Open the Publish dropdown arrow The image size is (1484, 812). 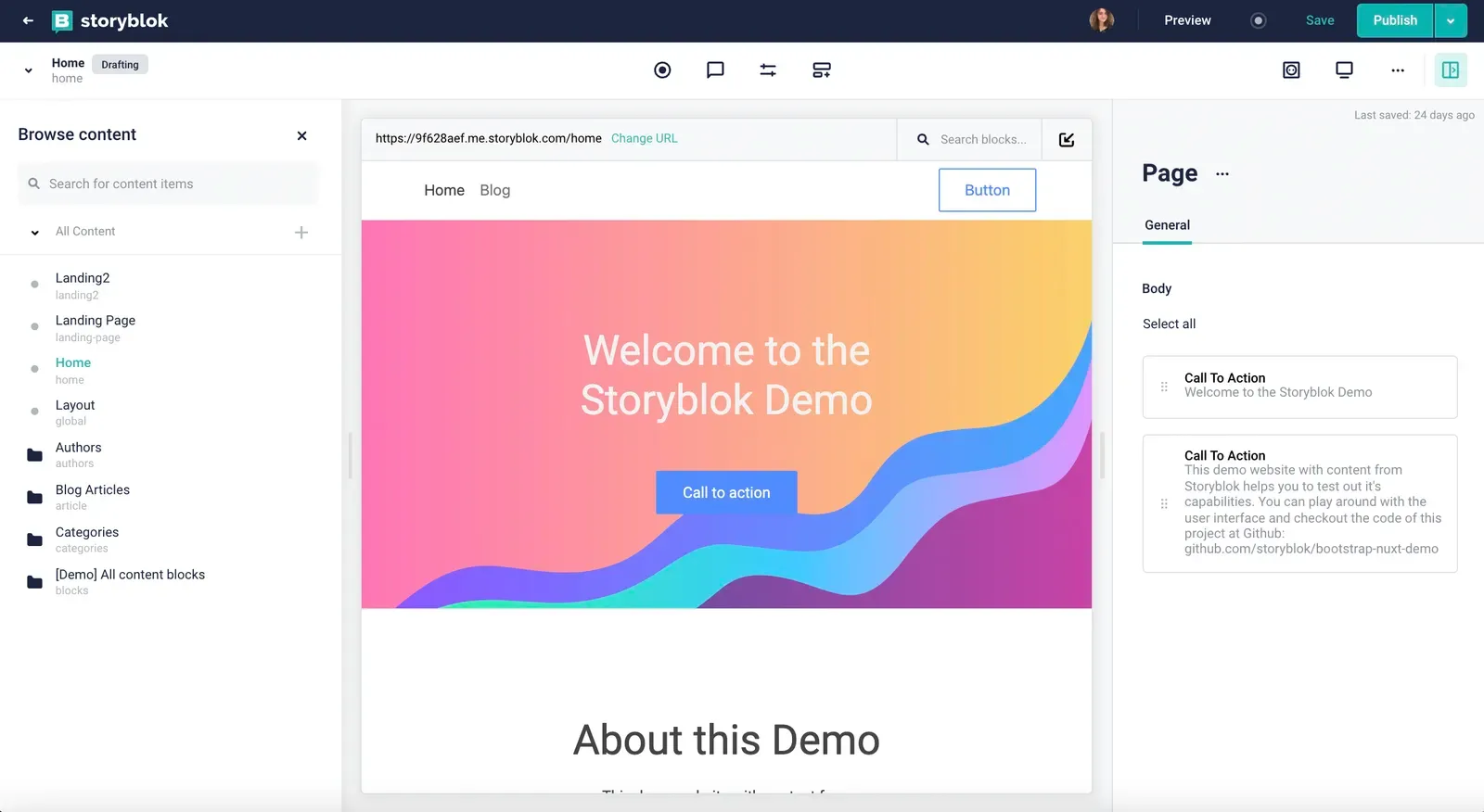[x=1451, y=20]
